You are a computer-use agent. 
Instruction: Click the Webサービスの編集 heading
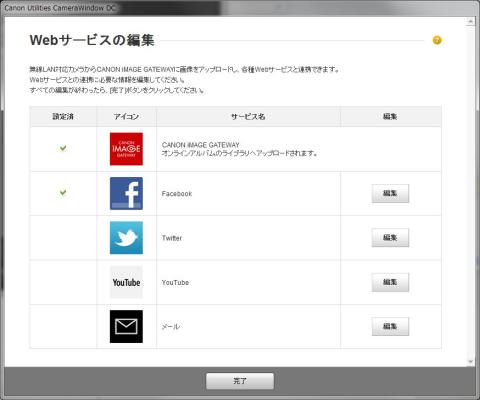(x=92, y=40)
